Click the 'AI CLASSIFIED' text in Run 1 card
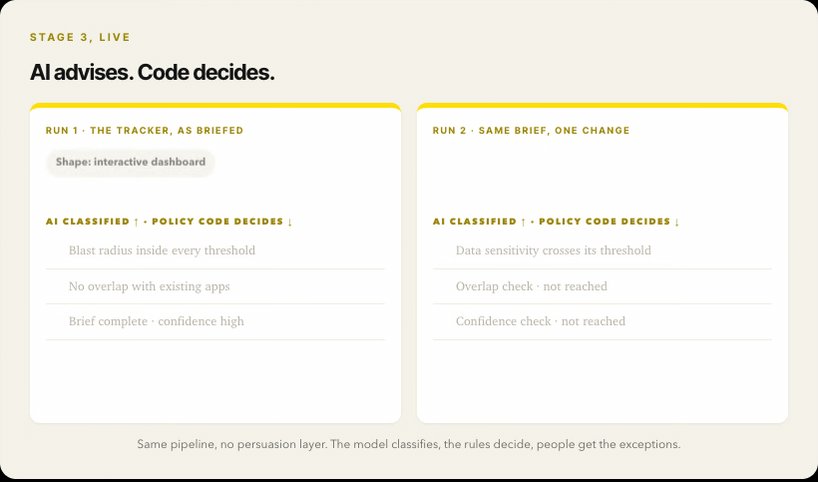The width and height of the screenshot is (818, 482). 88,222
